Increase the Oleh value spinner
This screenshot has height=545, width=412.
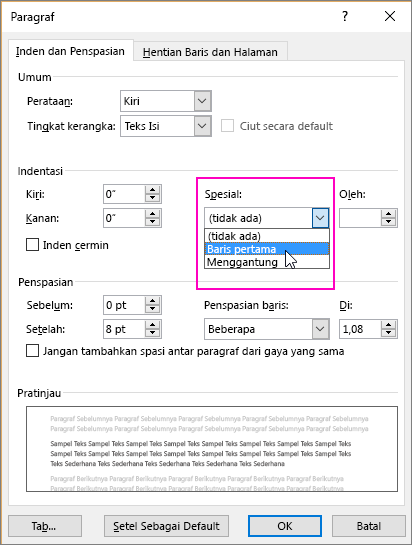(x=388, y=214)
